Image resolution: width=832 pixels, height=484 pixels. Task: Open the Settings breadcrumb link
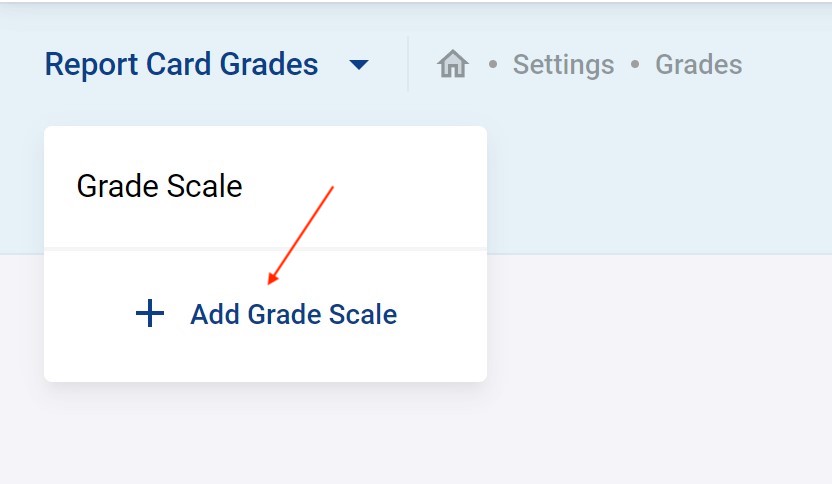(x=563, y=65)
